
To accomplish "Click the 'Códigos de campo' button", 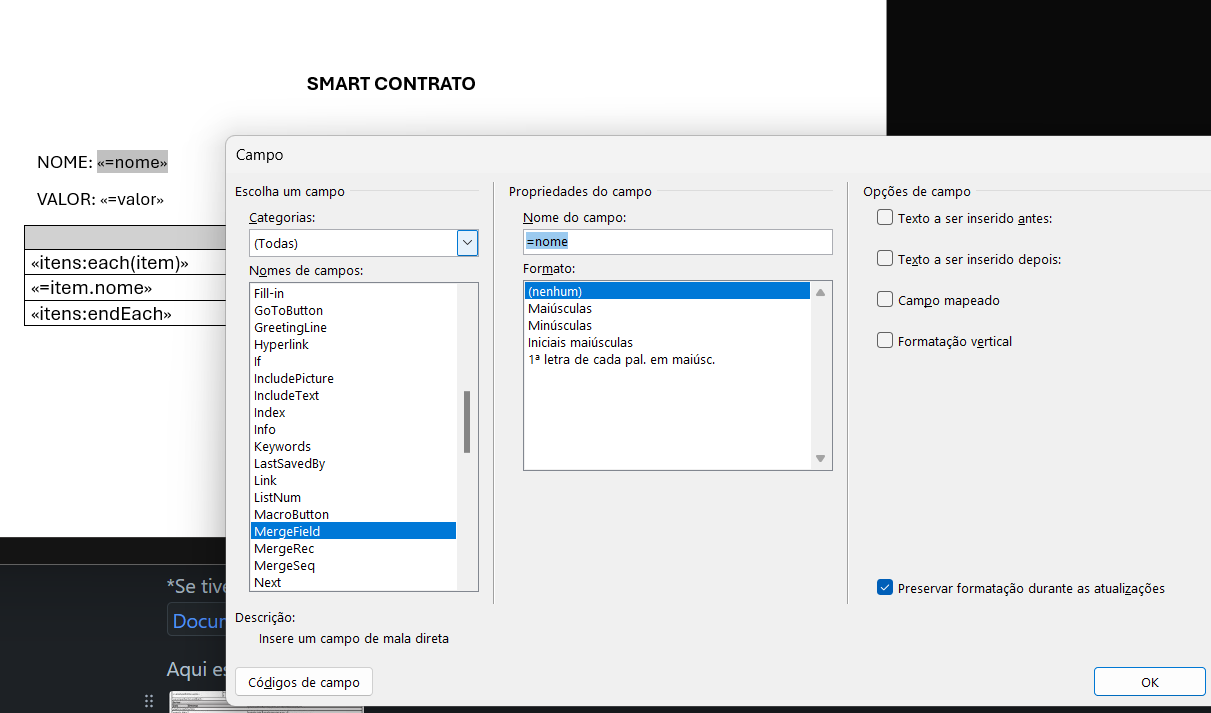I will tap(304, 682).
